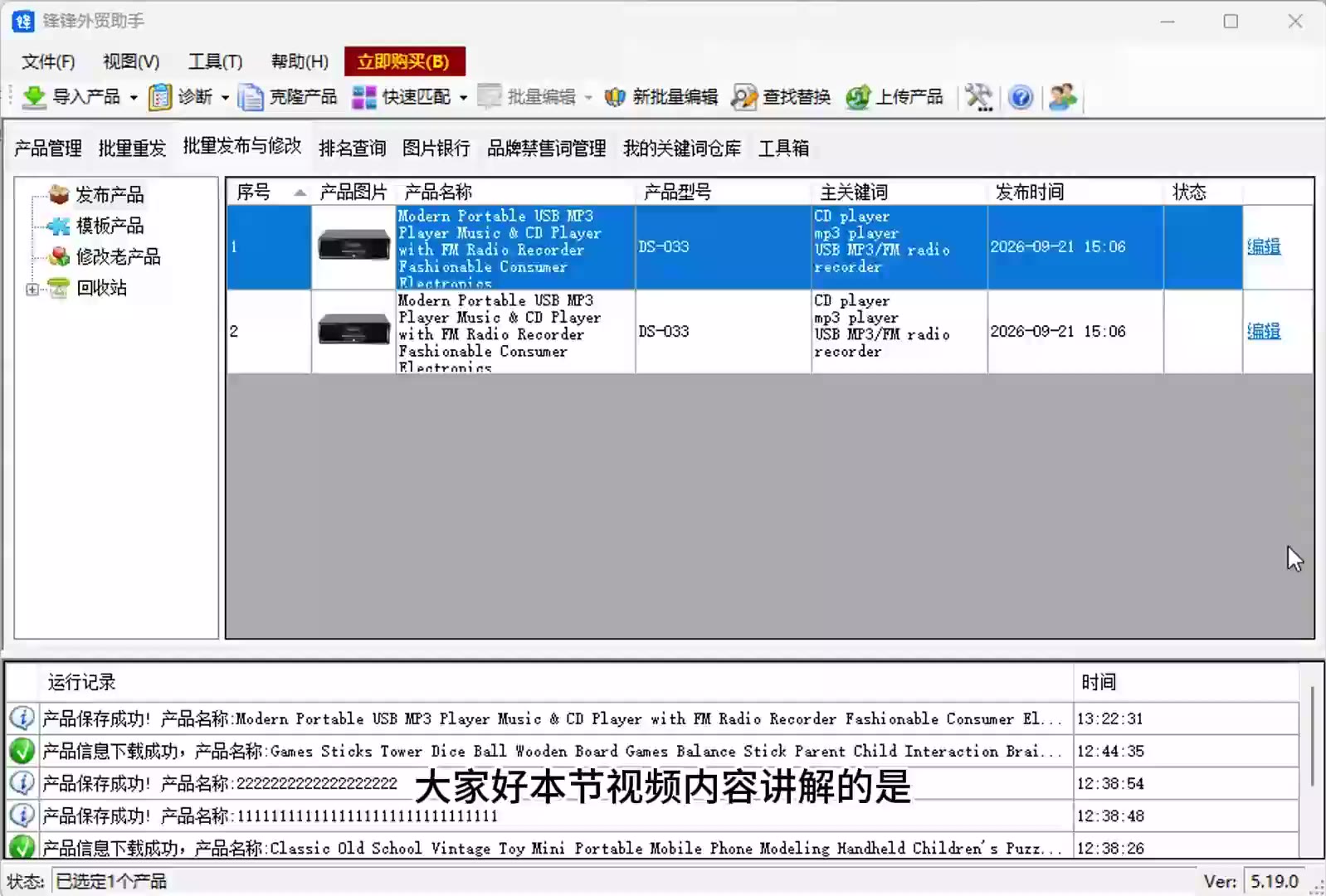Click the 发布产品 box icon in tree
The width and height of the screenshot is (1326, 896).
click(x=59, y=195)
